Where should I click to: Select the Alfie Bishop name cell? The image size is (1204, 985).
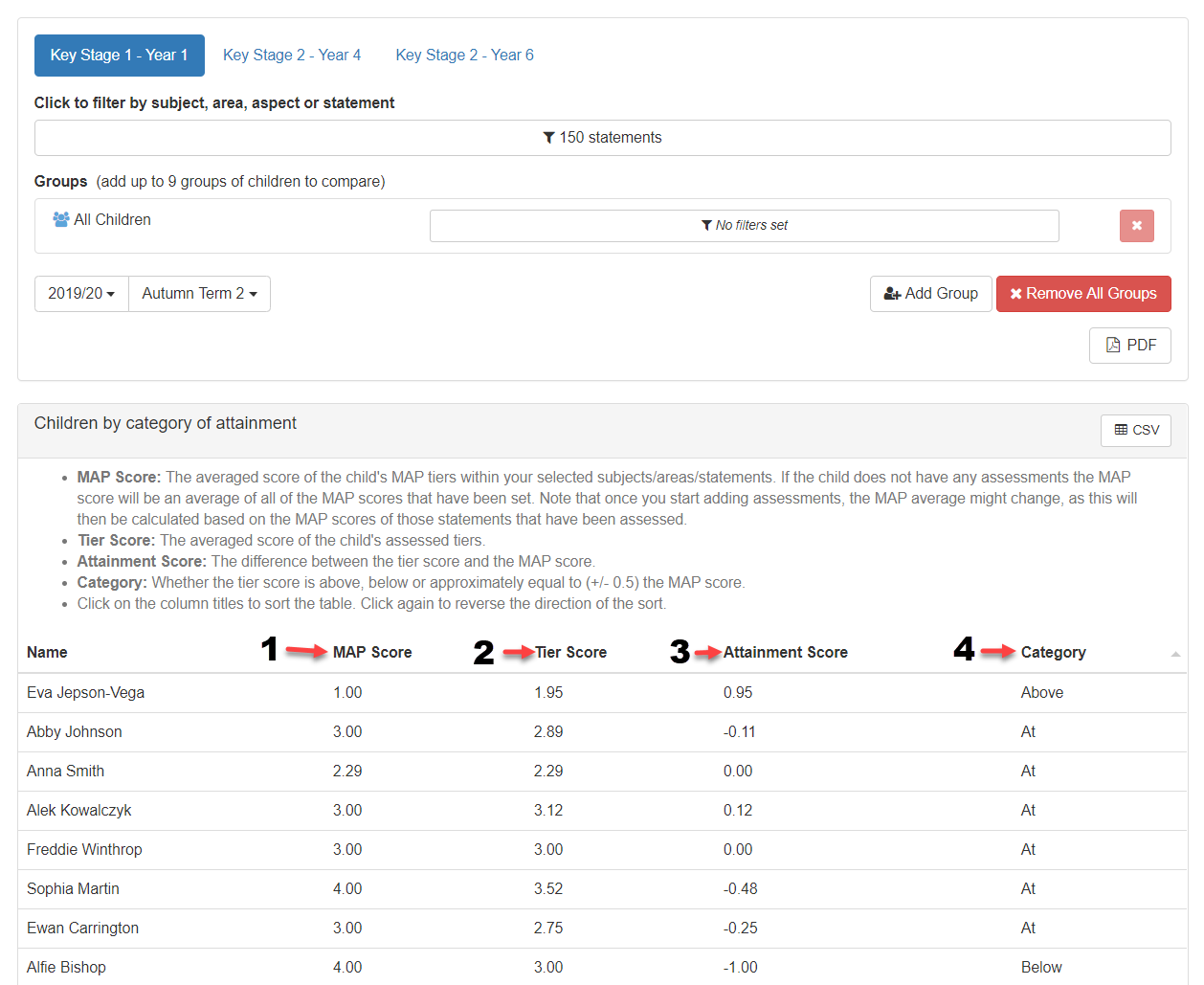click(x=66, y=968)
